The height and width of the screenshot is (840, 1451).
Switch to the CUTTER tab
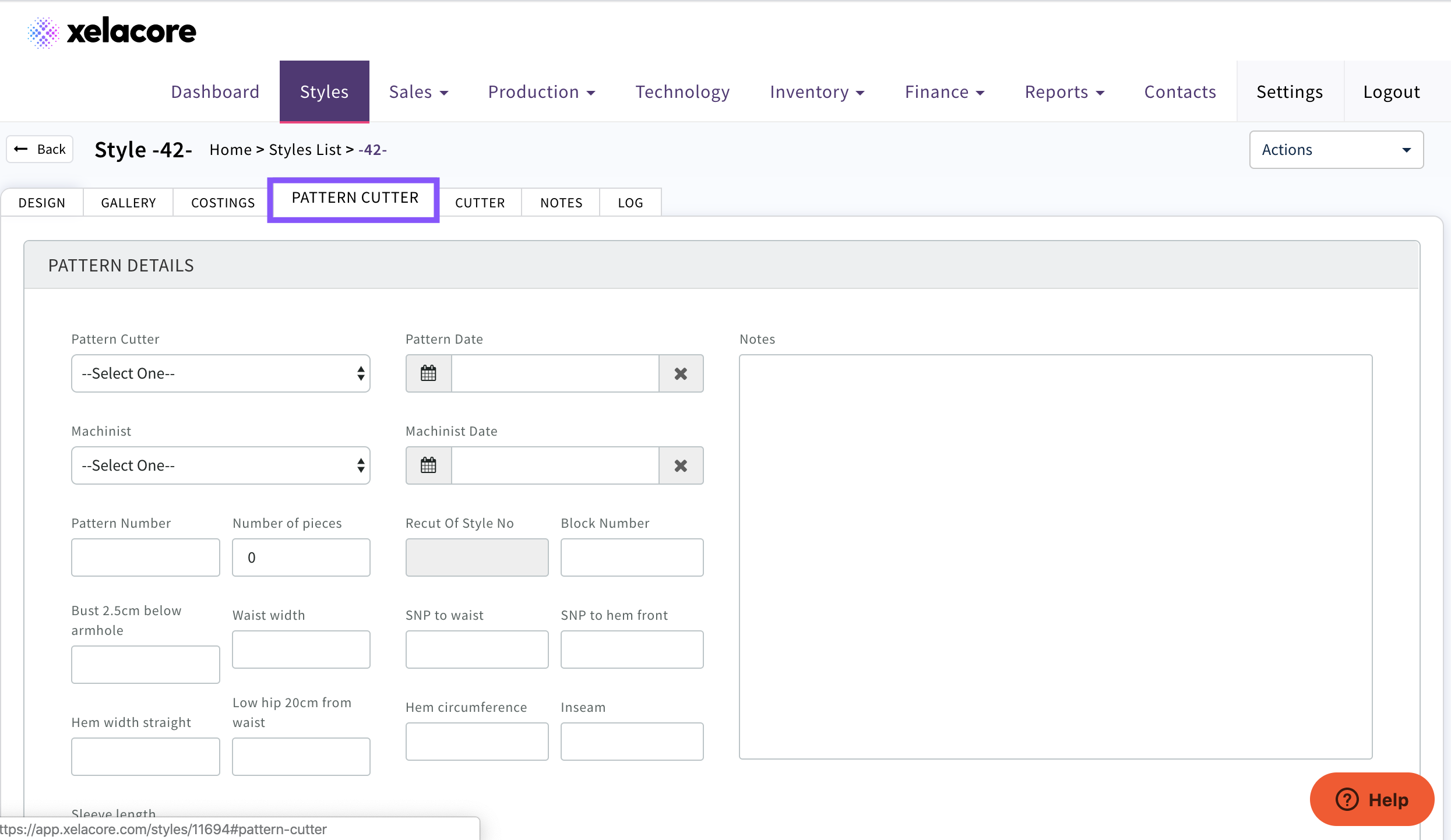(480, 203)
